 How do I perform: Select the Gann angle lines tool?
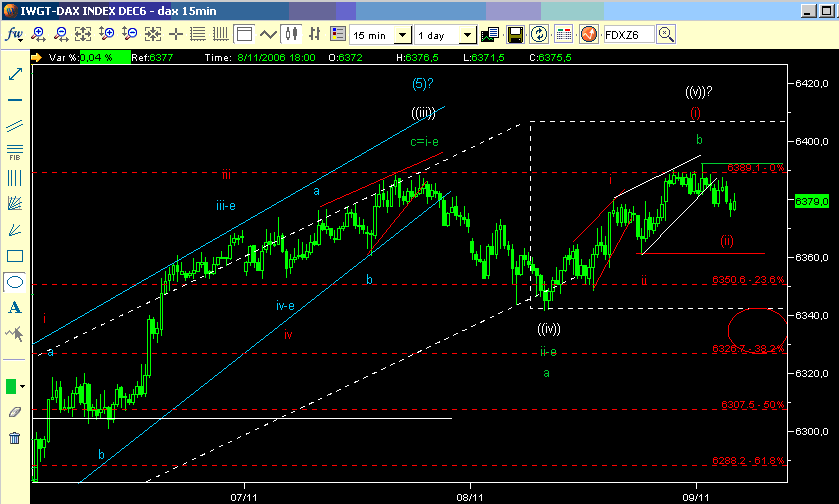coord(15,230)
